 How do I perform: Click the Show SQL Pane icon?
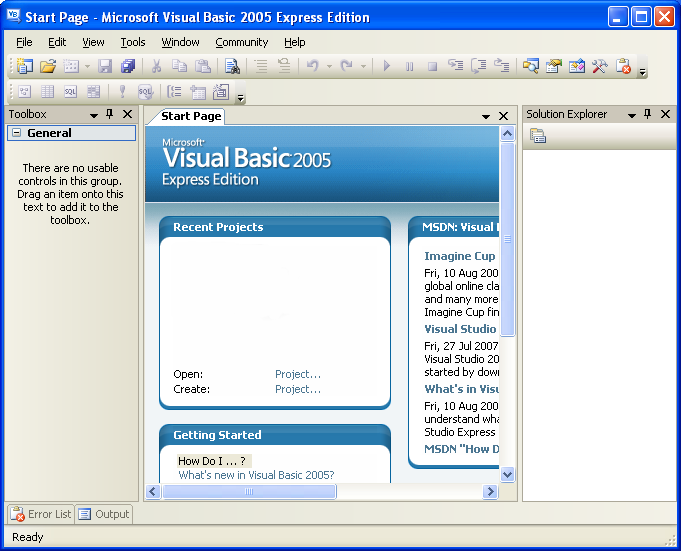[x=70, y=92]
